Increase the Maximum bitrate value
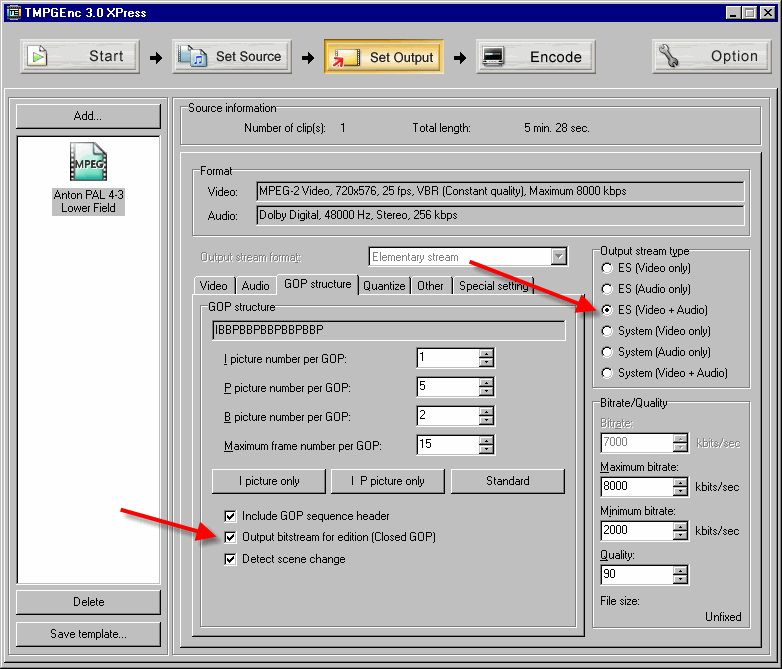The height and width of the screenshot is (669, 782). pyautogui.click(x=680, y=482)
